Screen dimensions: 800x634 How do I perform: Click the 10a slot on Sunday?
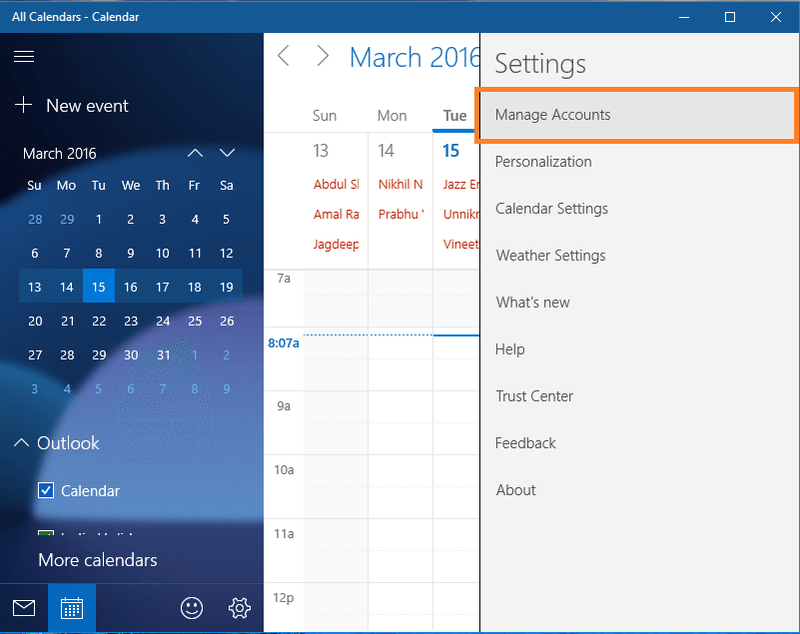[x=336, y=487]
